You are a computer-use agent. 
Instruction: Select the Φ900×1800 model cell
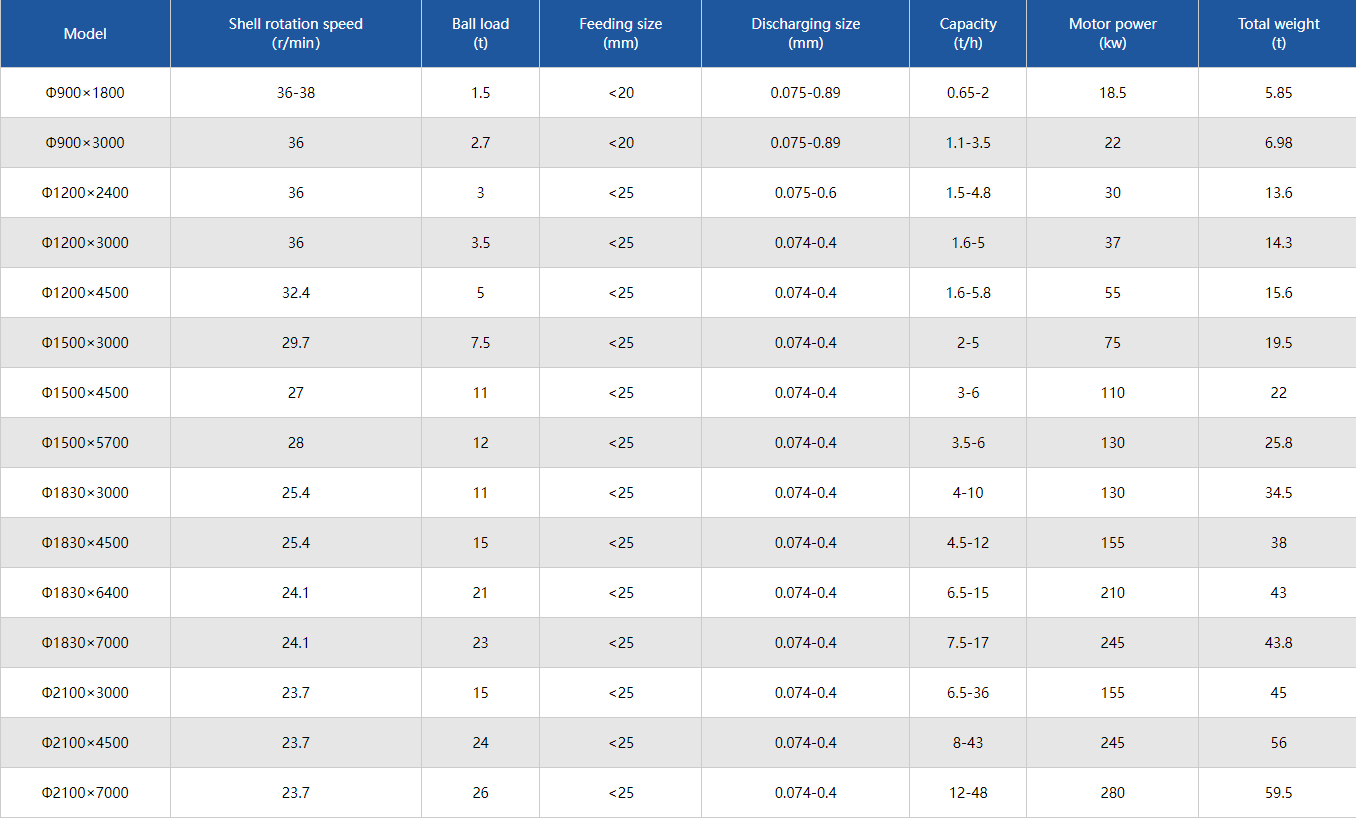(85, 93)
